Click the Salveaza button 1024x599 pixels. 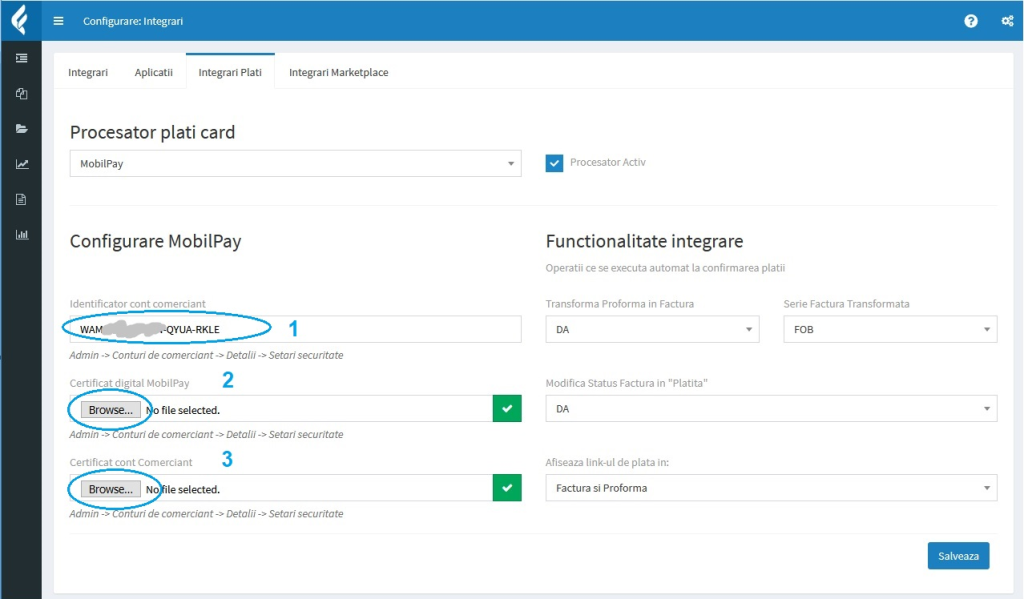click(958, 556)
